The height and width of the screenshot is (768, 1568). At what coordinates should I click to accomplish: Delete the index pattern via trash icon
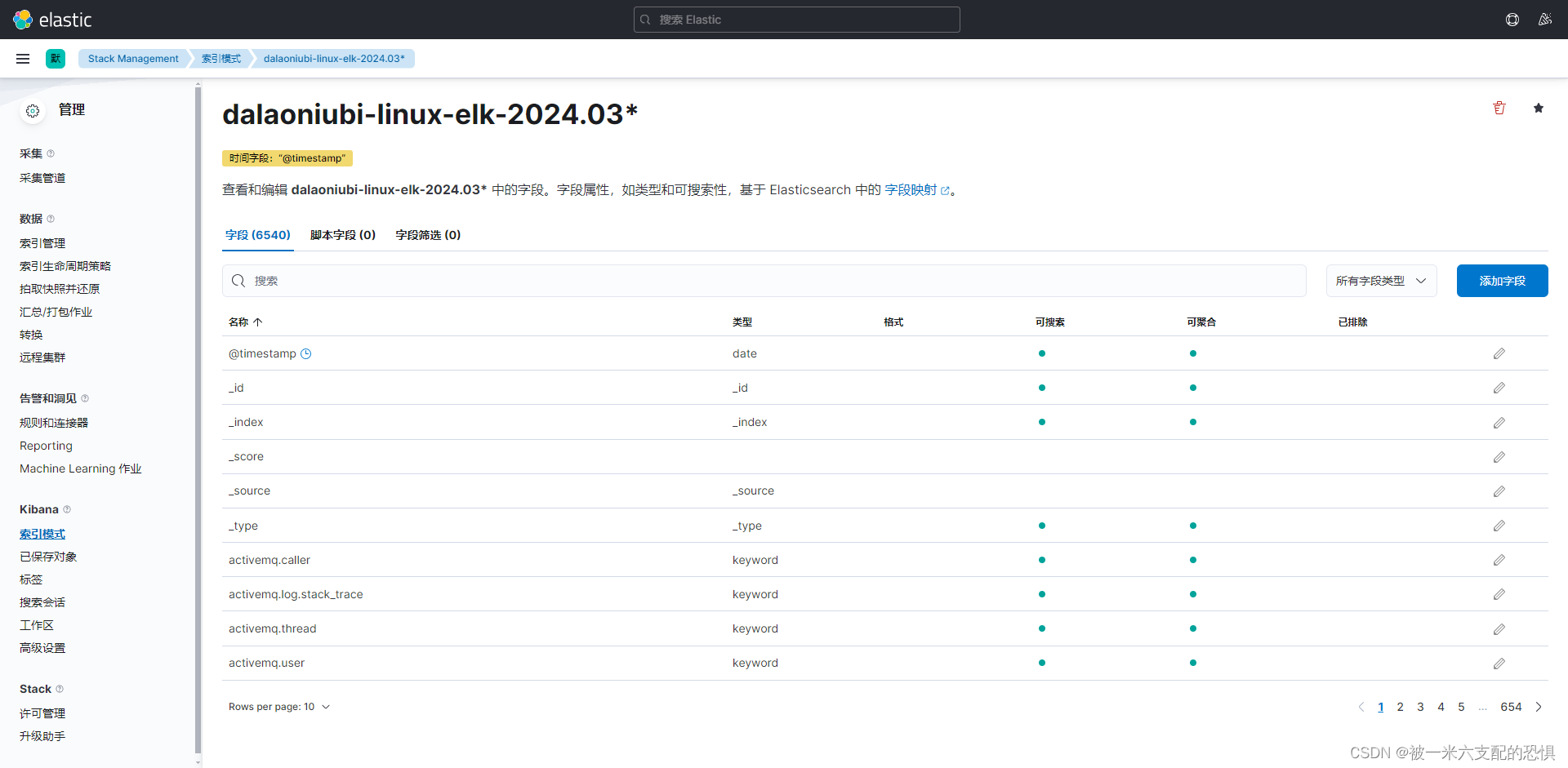coord(1499,108)
